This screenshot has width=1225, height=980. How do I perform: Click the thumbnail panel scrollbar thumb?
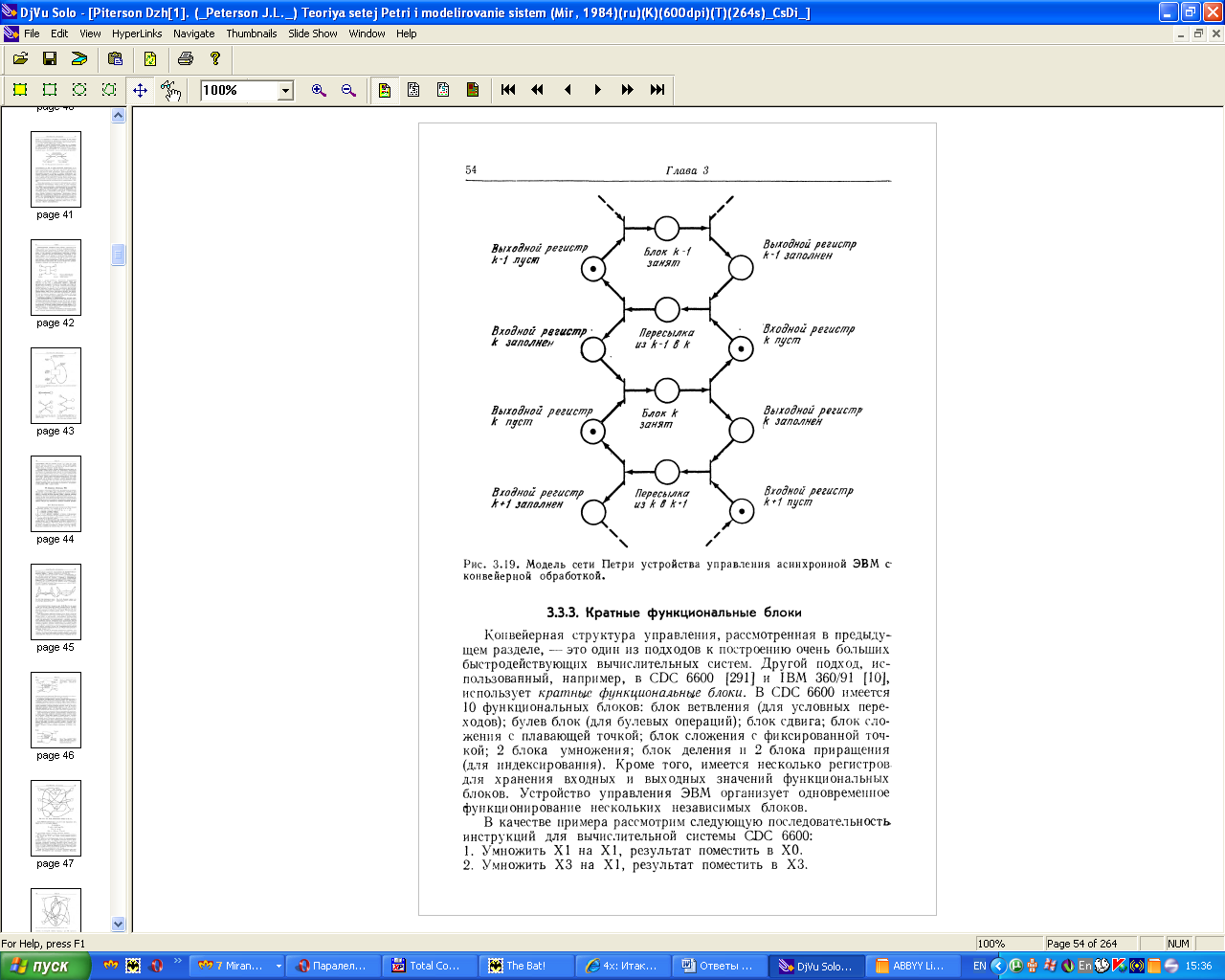point(119,255)
